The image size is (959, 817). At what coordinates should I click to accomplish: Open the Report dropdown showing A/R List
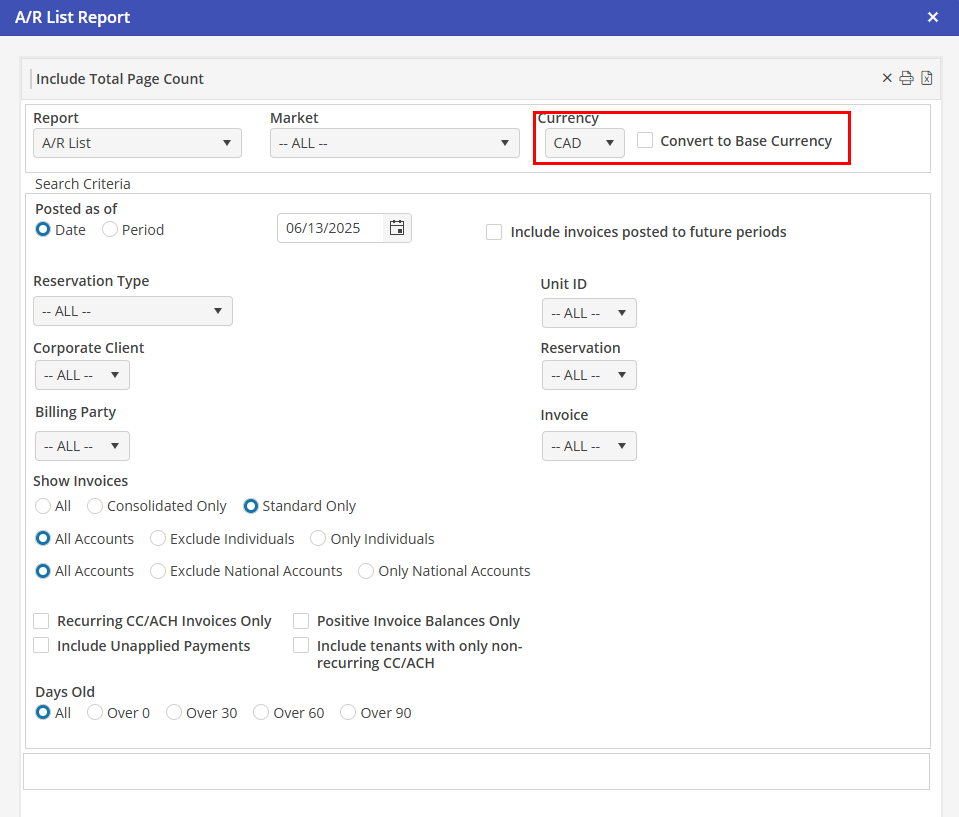137,143
